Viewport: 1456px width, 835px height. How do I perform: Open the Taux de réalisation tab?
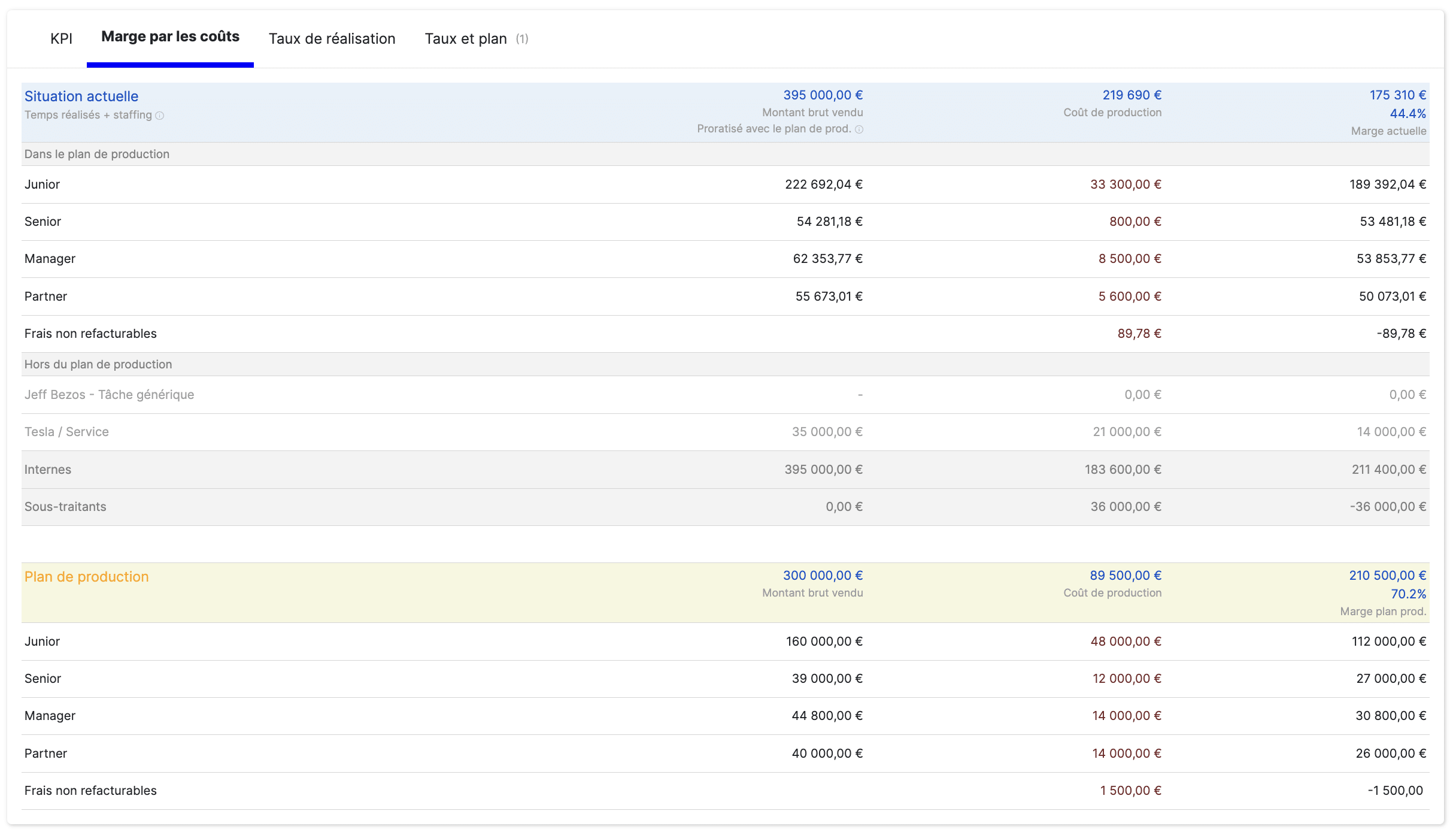pyautogui.click(x=332, y=39)
